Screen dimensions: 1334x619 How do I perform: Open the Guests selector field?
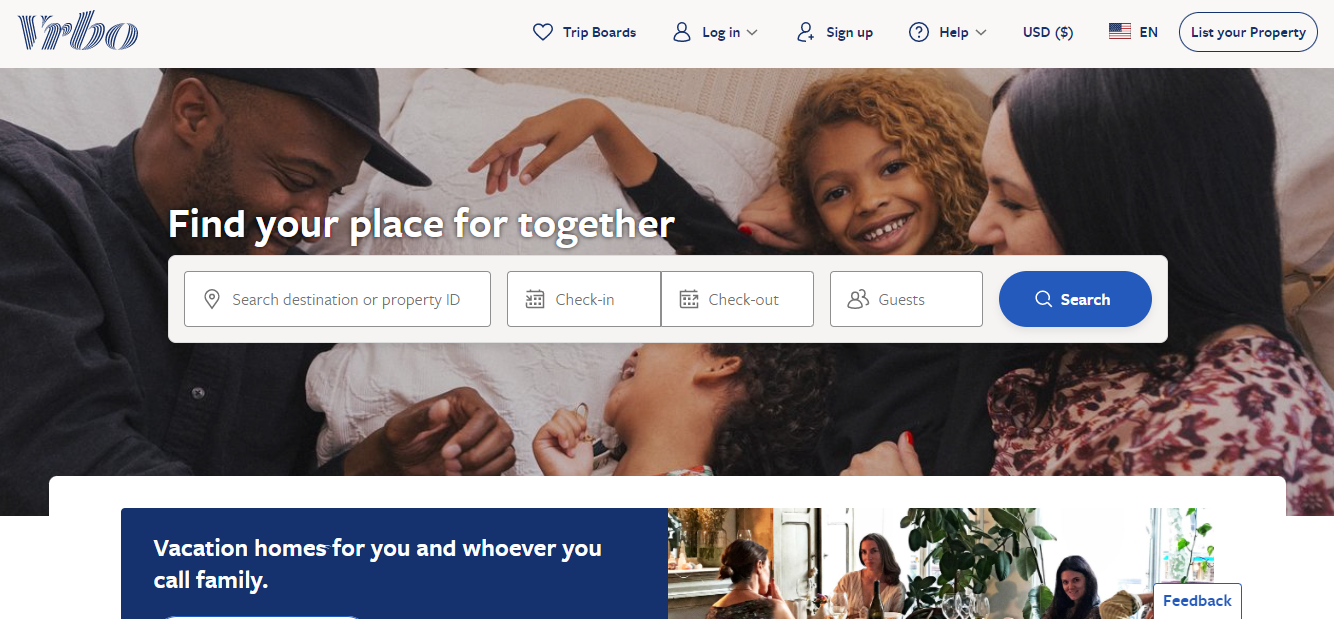click(906, 299)
